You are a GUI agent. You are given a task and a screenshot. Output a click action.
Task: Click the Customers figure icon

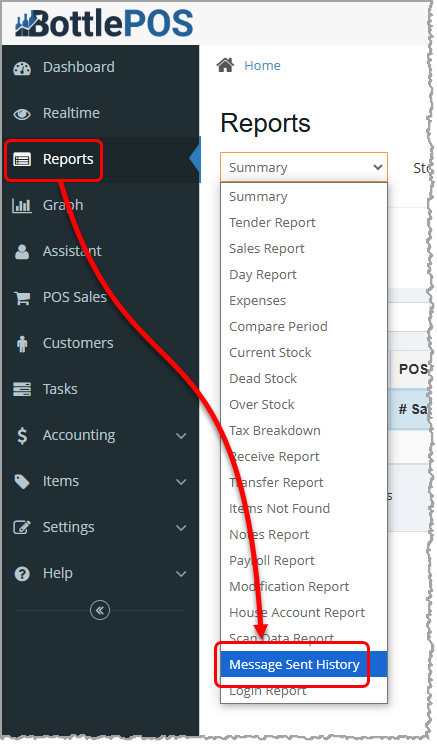[22, 344]
